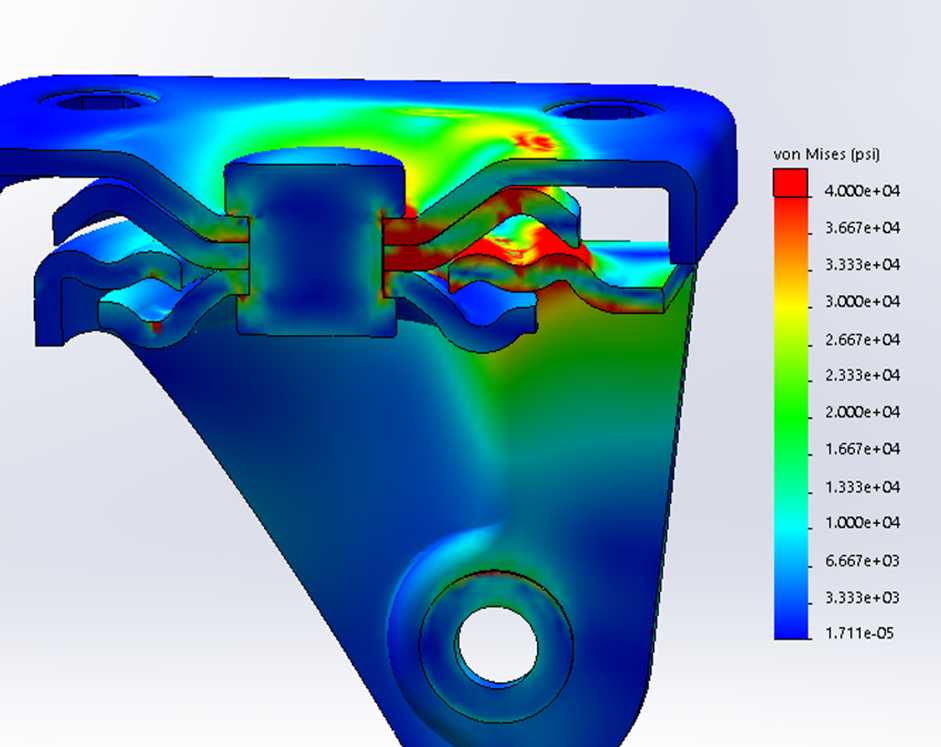This screenshot has height=747, width=941.
Task: Probe the red hotspot on the top plate surface
Action: [x=536, y=142]
